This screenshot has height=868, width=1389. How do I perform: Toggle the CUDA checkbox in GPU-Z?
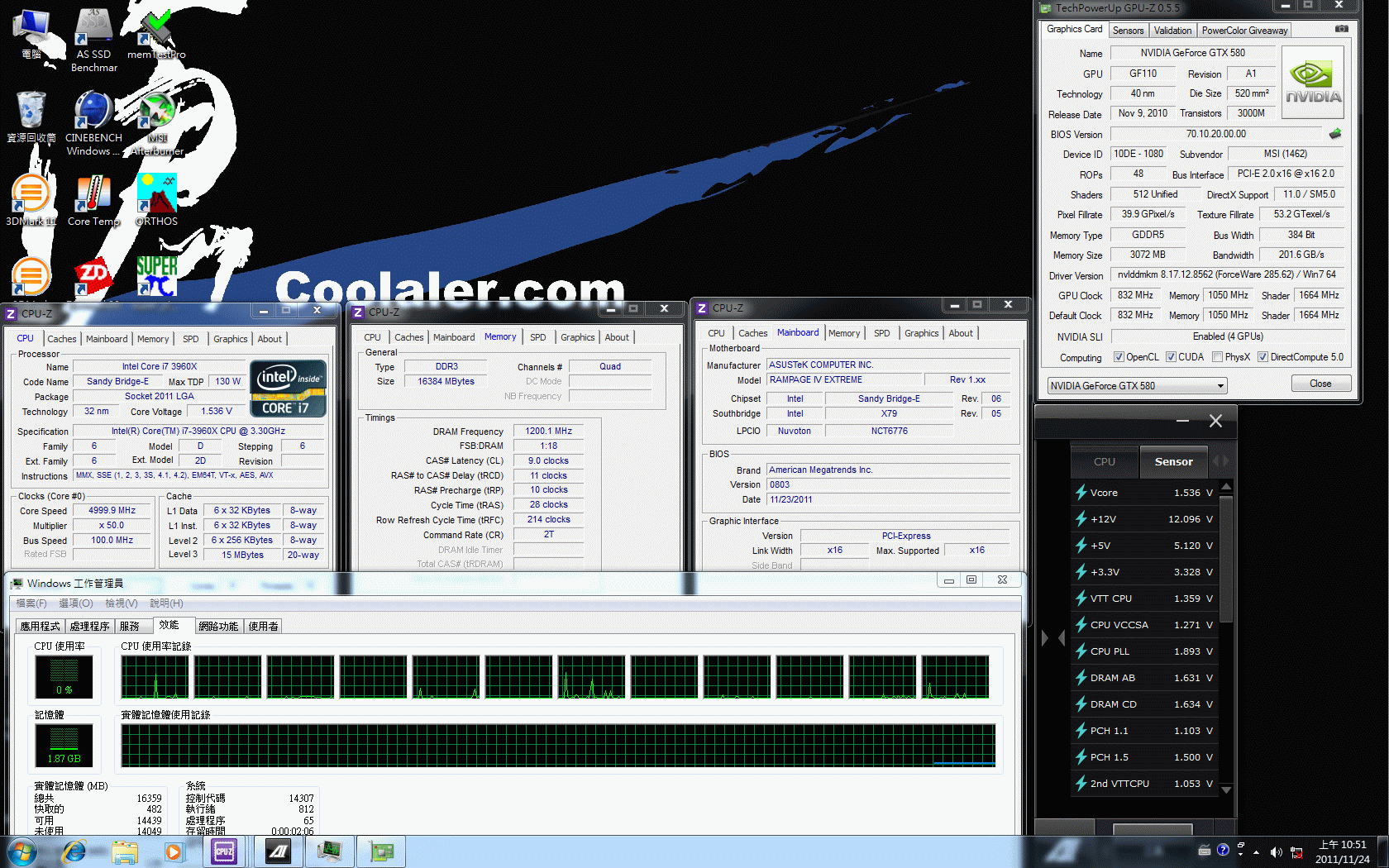tap(1171, 357)
